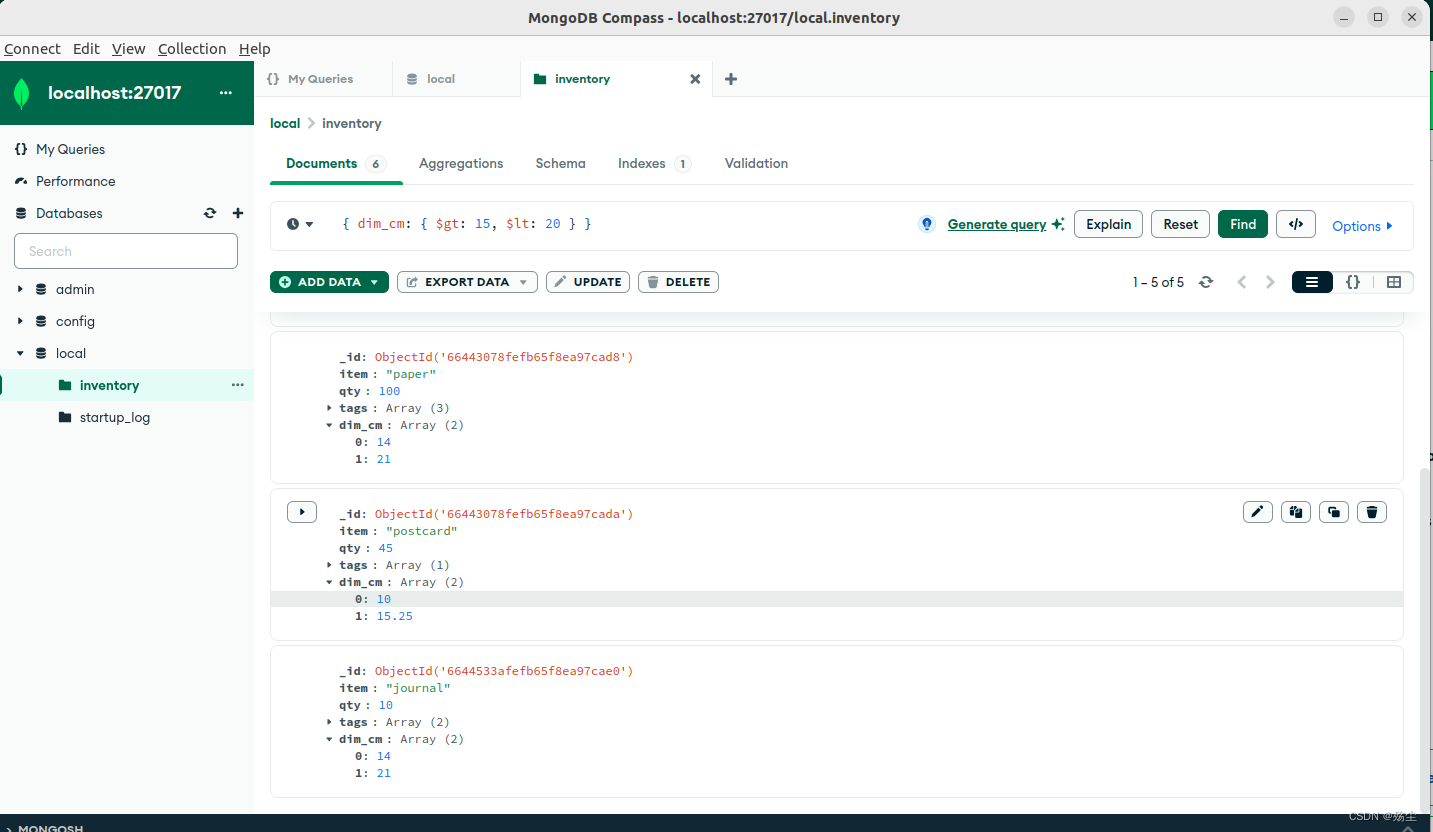
Task: Collapse the local database tree
Action: tap(19, 353)
